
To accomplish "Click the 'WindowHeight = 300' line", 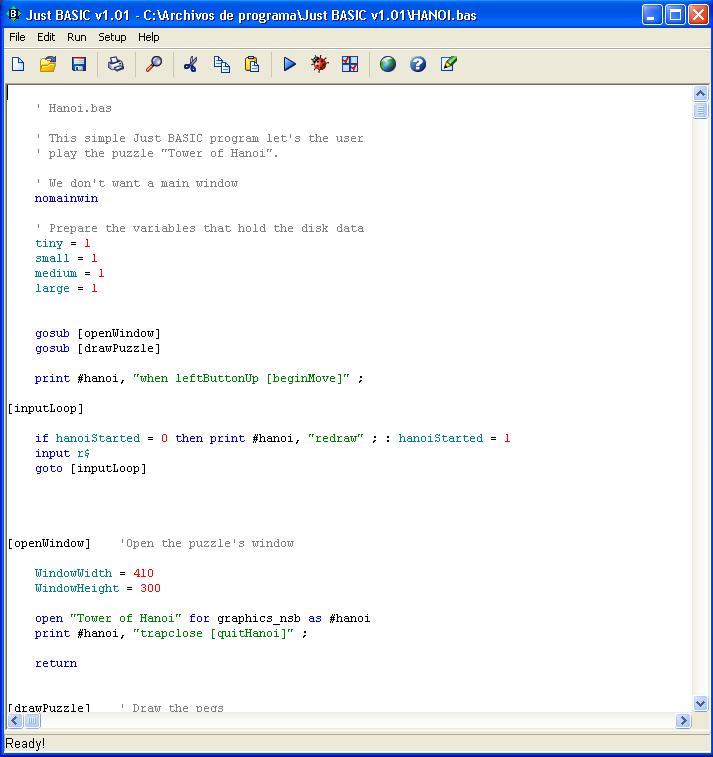I will pos(98,588).
